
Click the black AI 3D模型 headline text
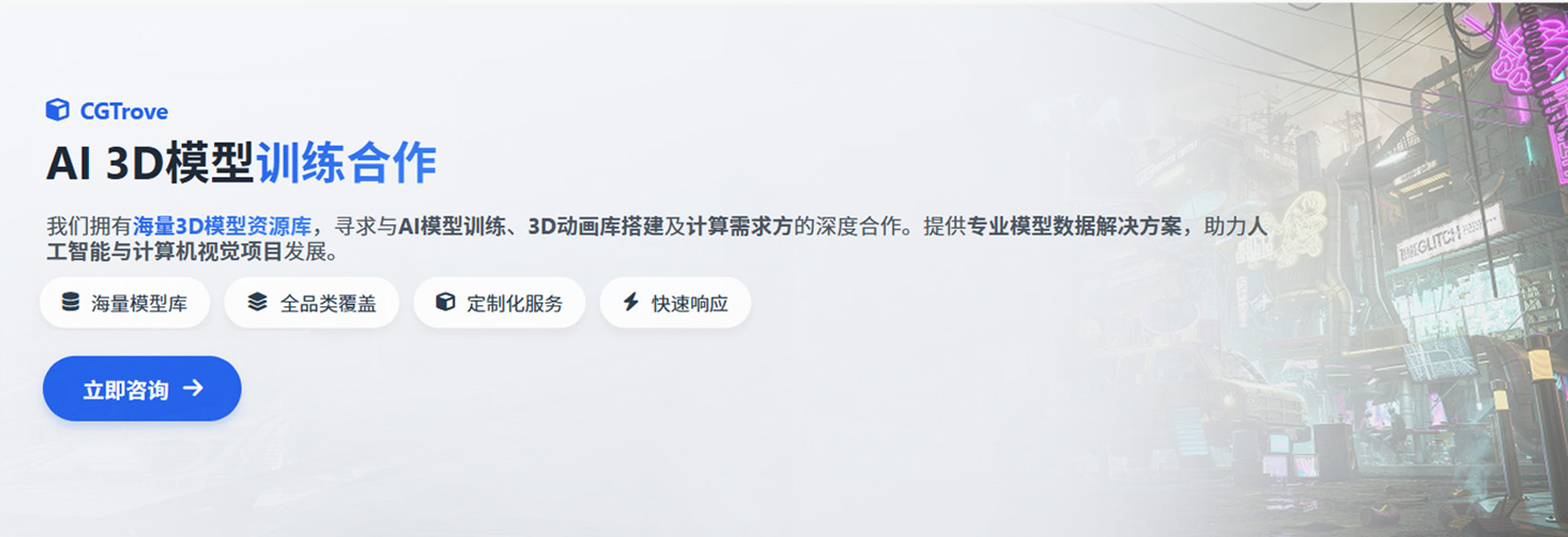click(x=150, y=163)
